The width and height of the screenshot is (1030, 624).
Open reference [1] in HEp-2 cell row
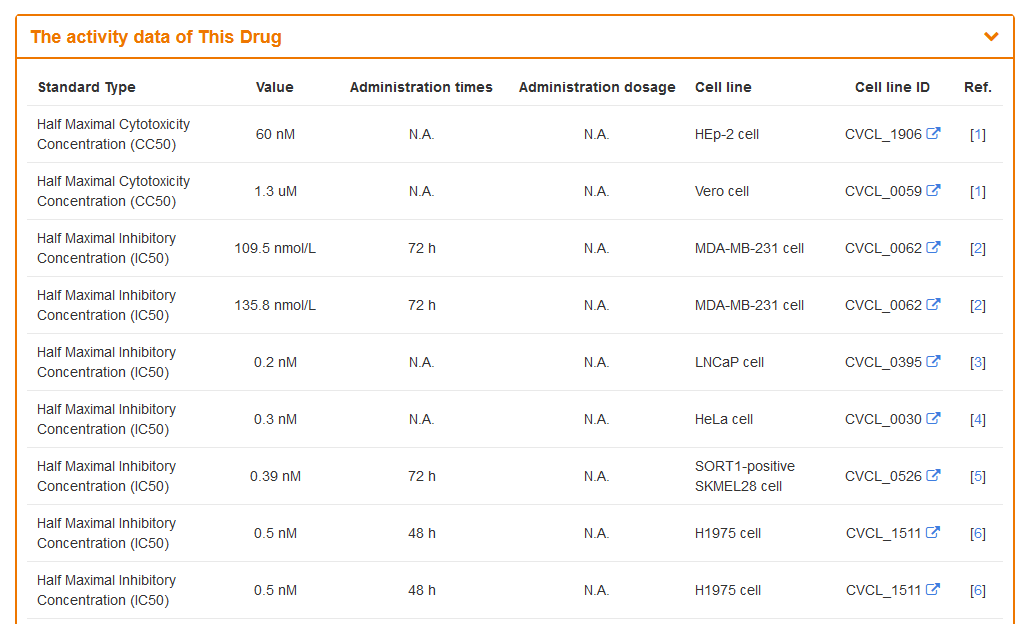977,134
